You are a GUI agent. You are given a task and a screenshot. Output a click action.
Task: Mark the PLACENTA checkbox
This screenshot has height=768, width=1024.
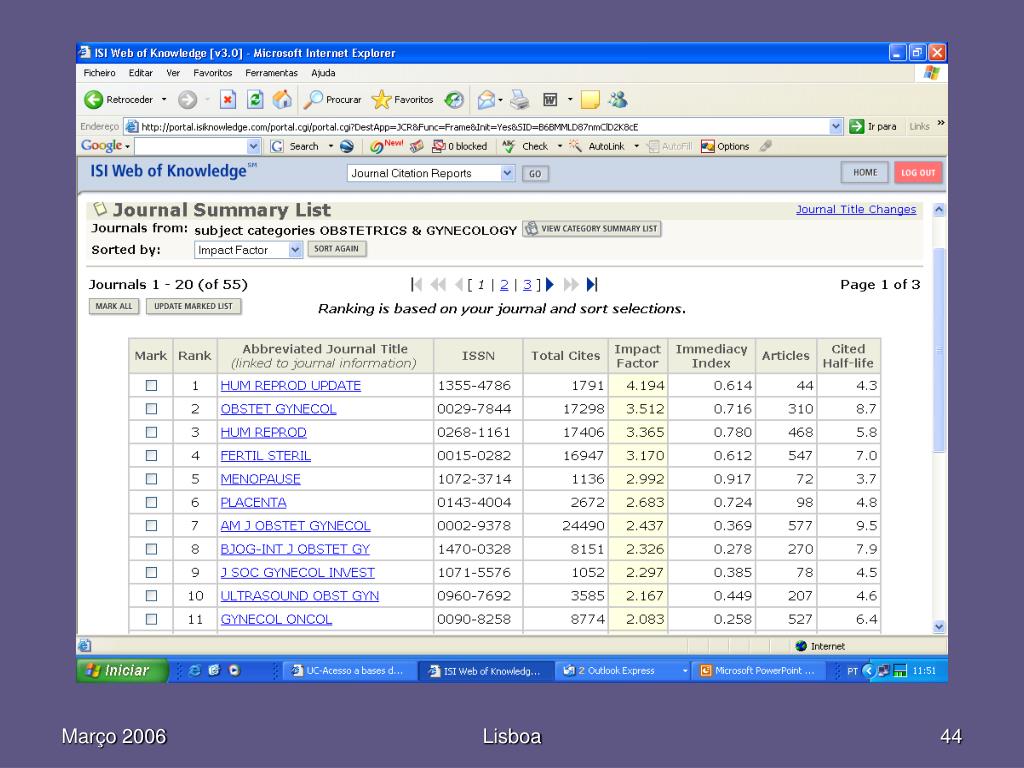pos(152,502)
